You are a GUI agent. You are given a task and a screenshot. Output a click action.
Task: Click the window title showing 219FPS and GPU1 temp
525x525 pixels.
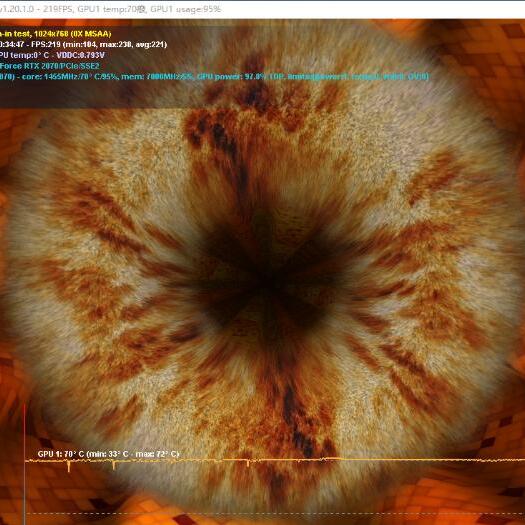pyautogui.click(x=110, y=9)
